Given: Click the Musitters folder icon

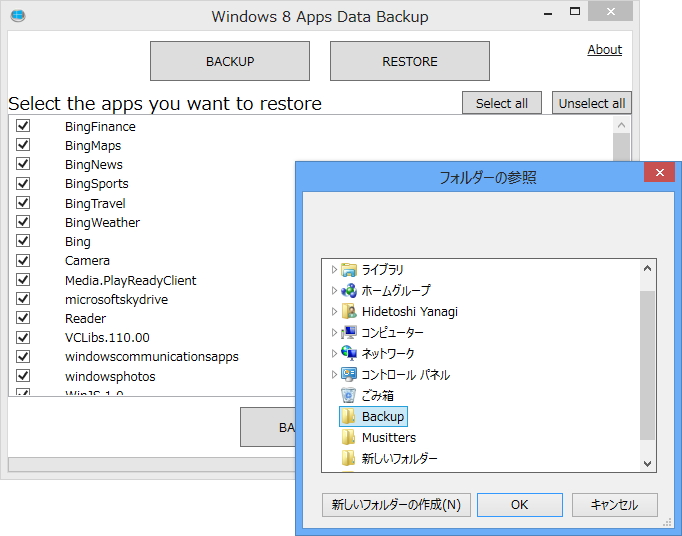Looking at the screenshot, I should point(349,437).
